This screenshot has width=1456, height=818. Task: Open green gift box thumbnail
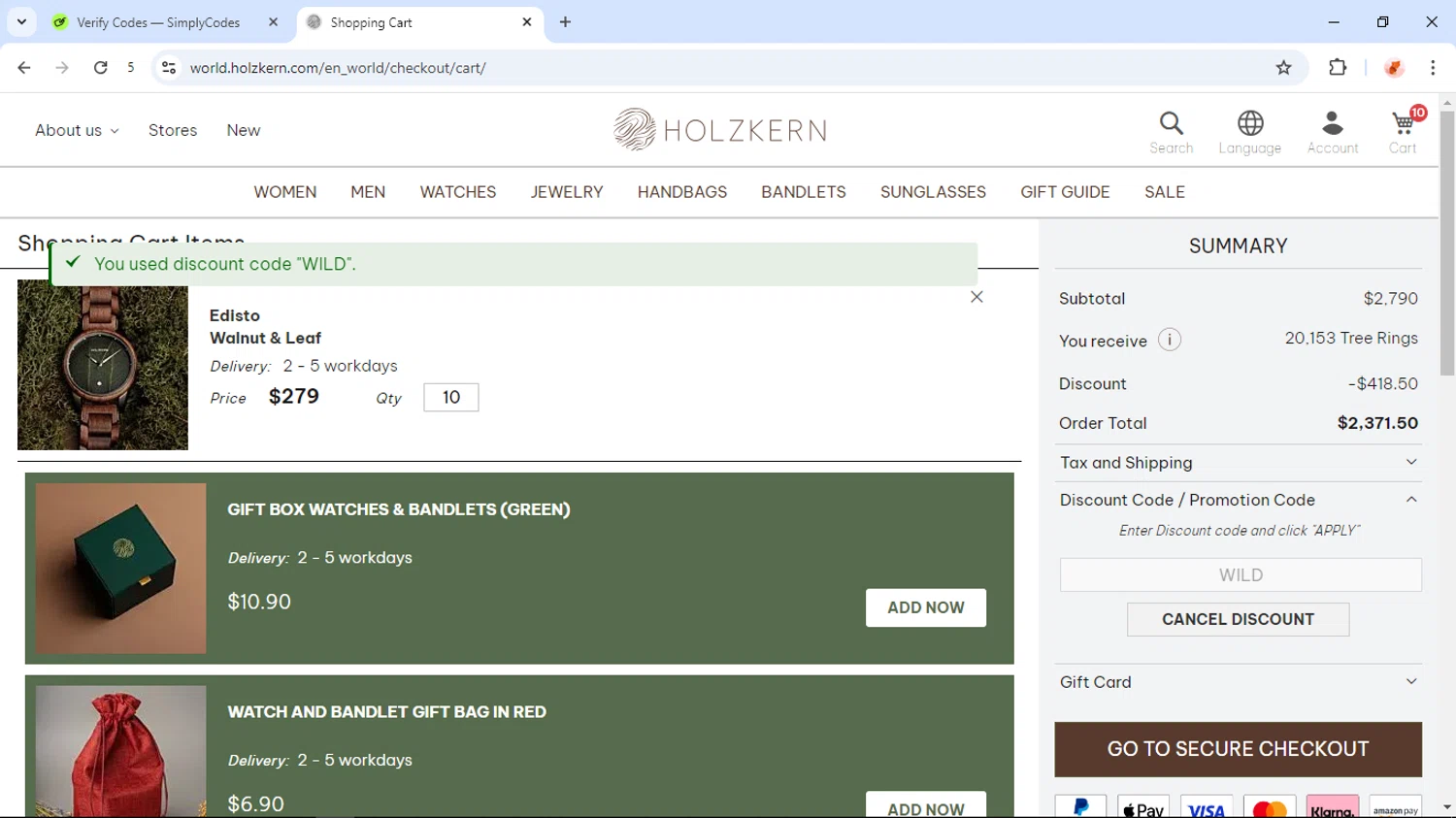121,569
